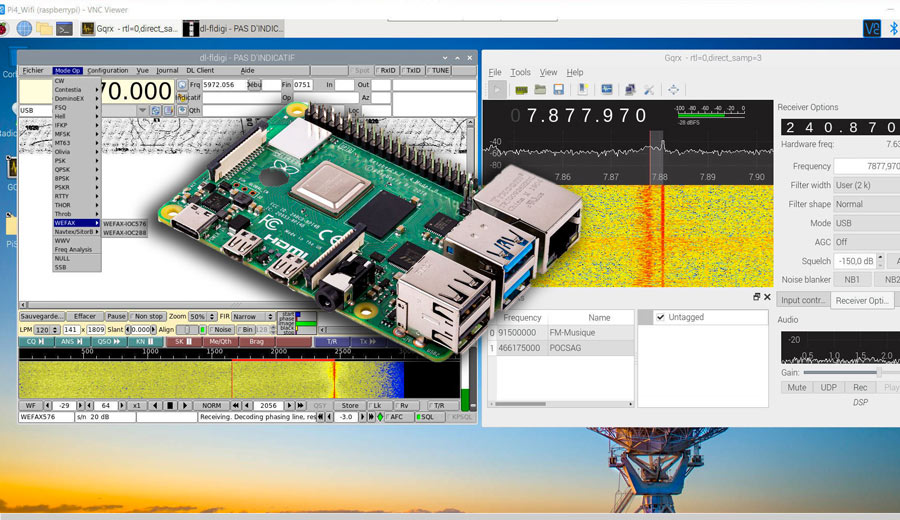Viewport: 900px width, 520px height.
Task: Click Gqrx computer network toolbar icon
Action: pos(630,90)
